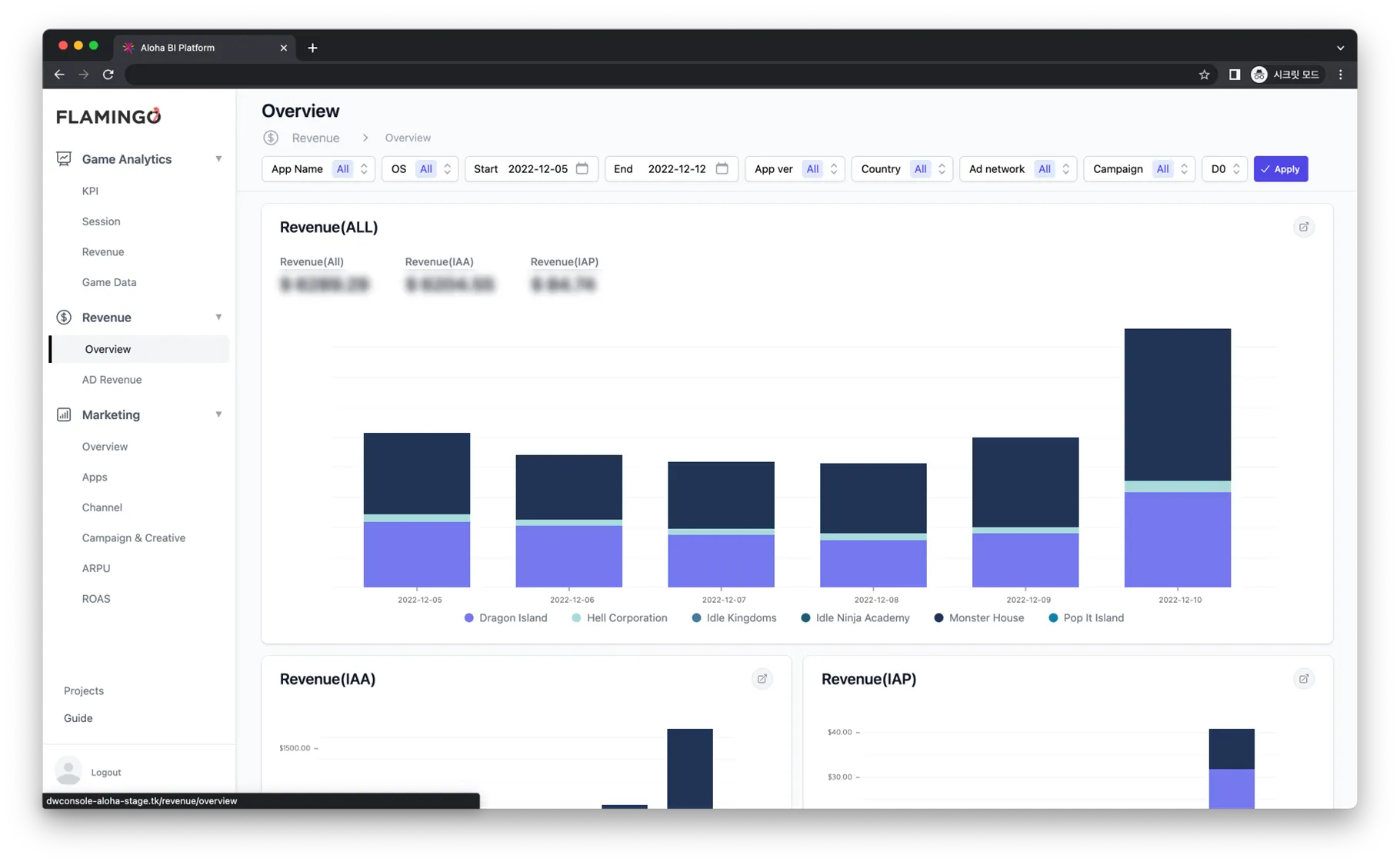
Task: Click the Logout link
Action: click(105, 772)
